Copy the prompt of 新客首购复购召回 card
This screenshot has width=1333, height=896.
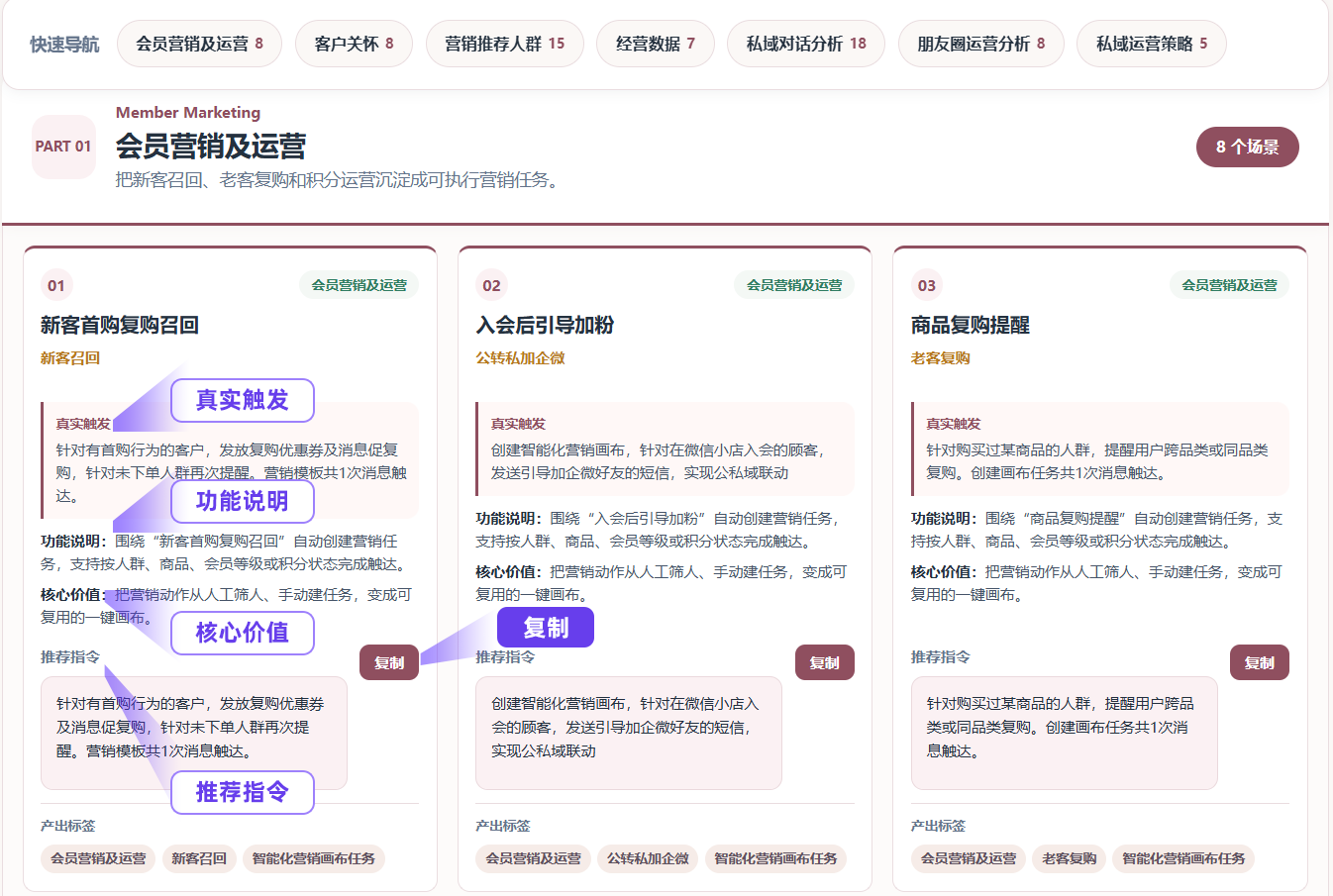click(x=389, y=663)
